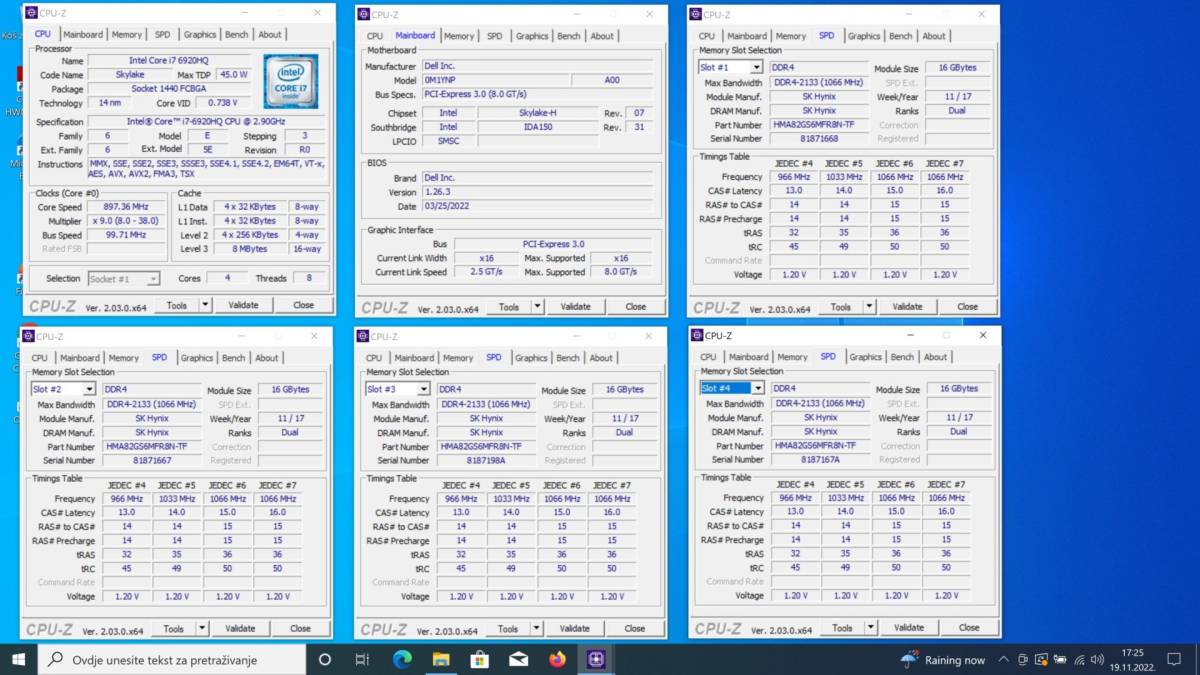Click the Close button in the Slot #4 window

point(969,628)
